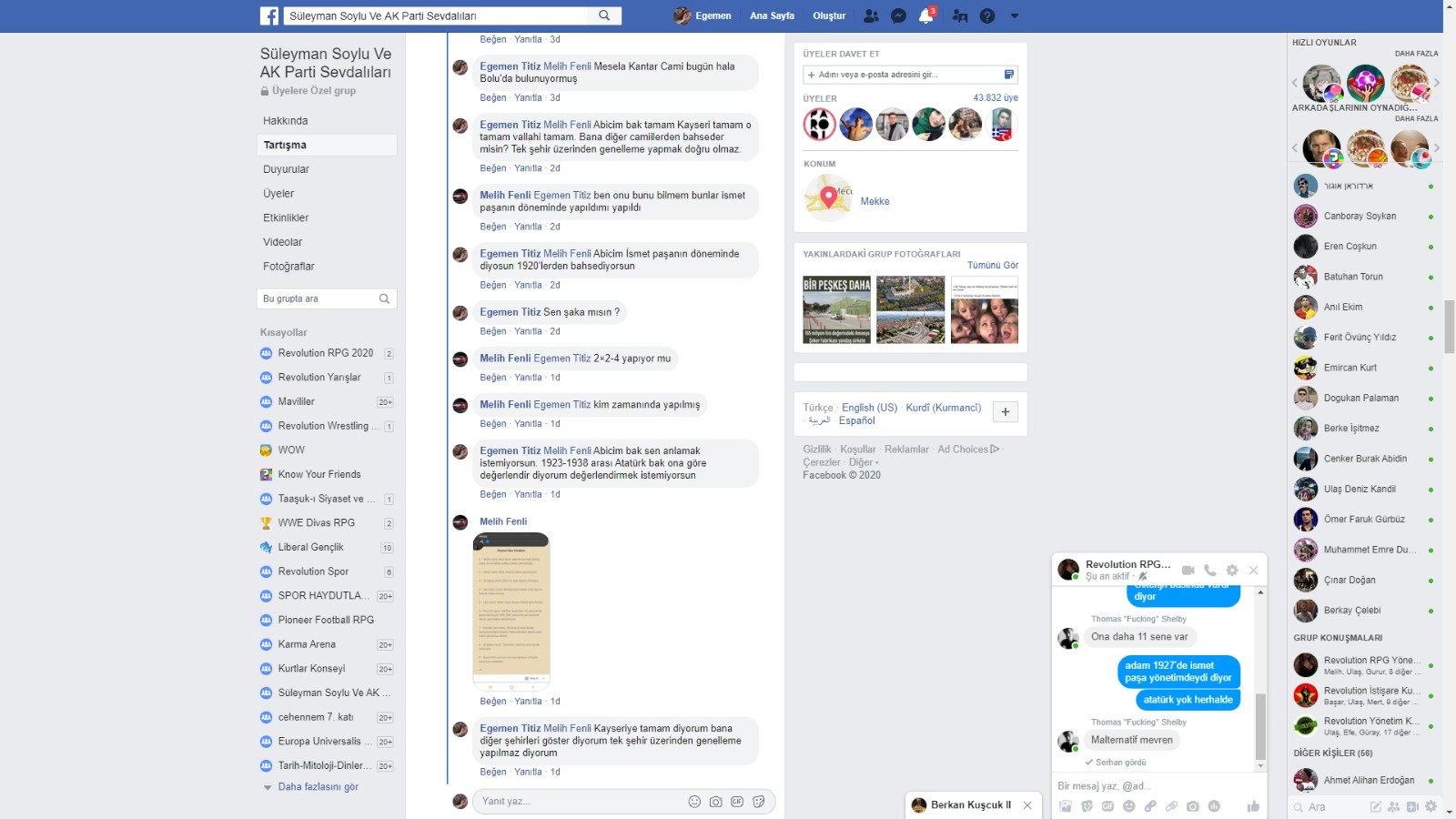The image size is (1456, 819).
Task: Open the Liberal Gençlik shortcut
Action: click(x=310, y=548)
